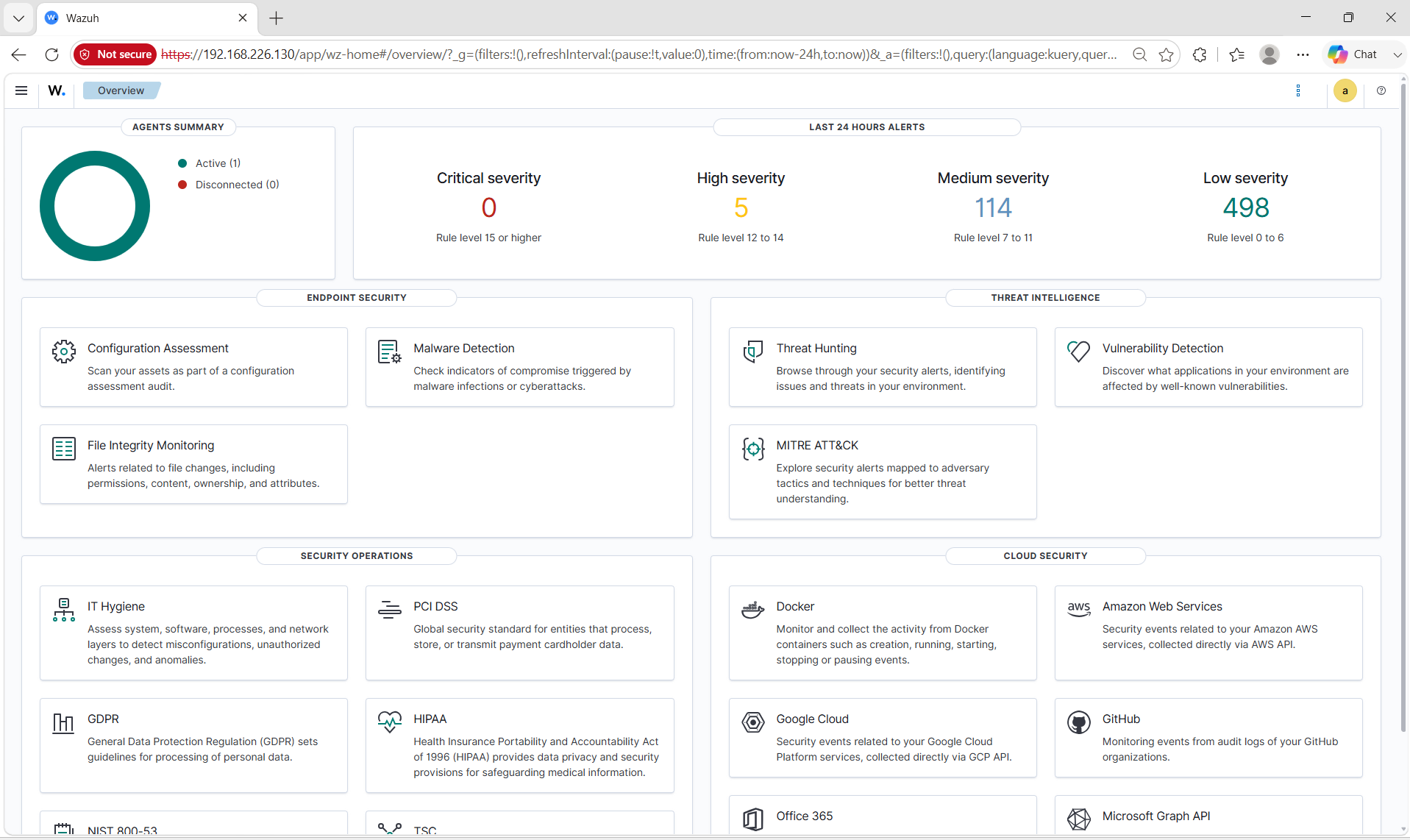The image size is (1410, 840).
Task: Open Copilot Chat button
Action: pyautogui.click(x=1353, y=54)
